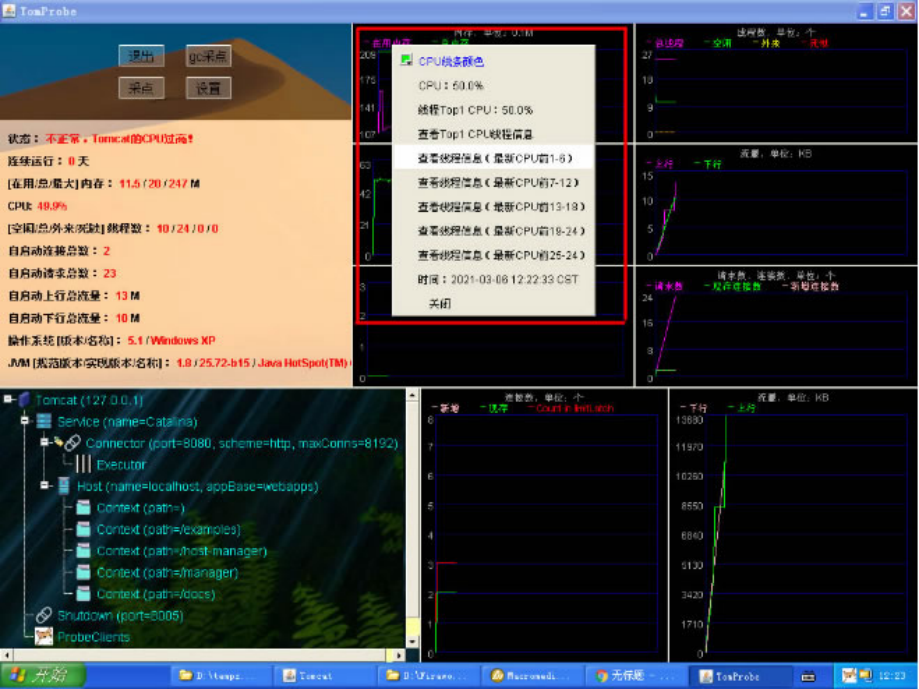Click the Tomcat (127.0.0.1) server icon
The height and width of the screenshot is (689, 919).
click(24, 400)
